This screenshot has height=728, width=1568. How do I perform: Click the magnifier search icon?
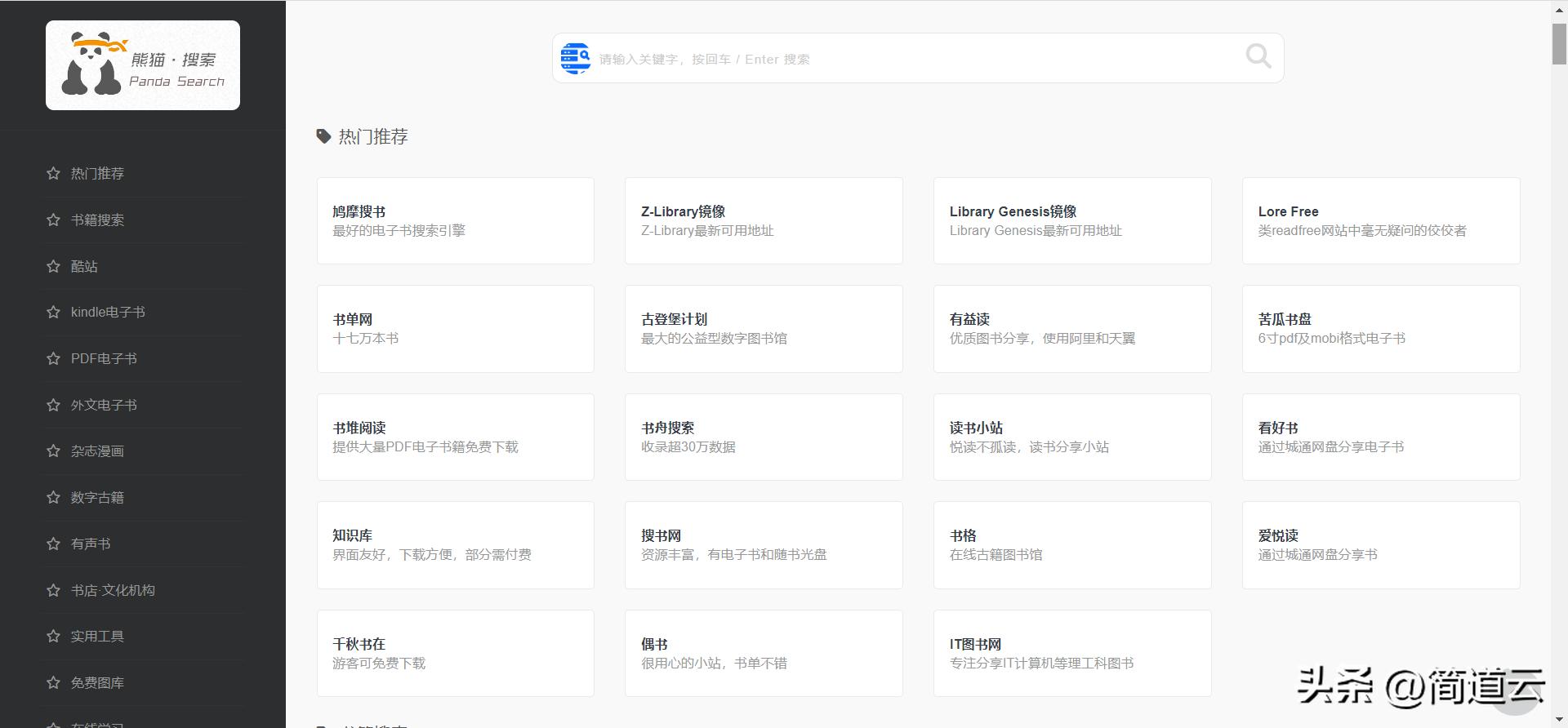click(1258, 57)
